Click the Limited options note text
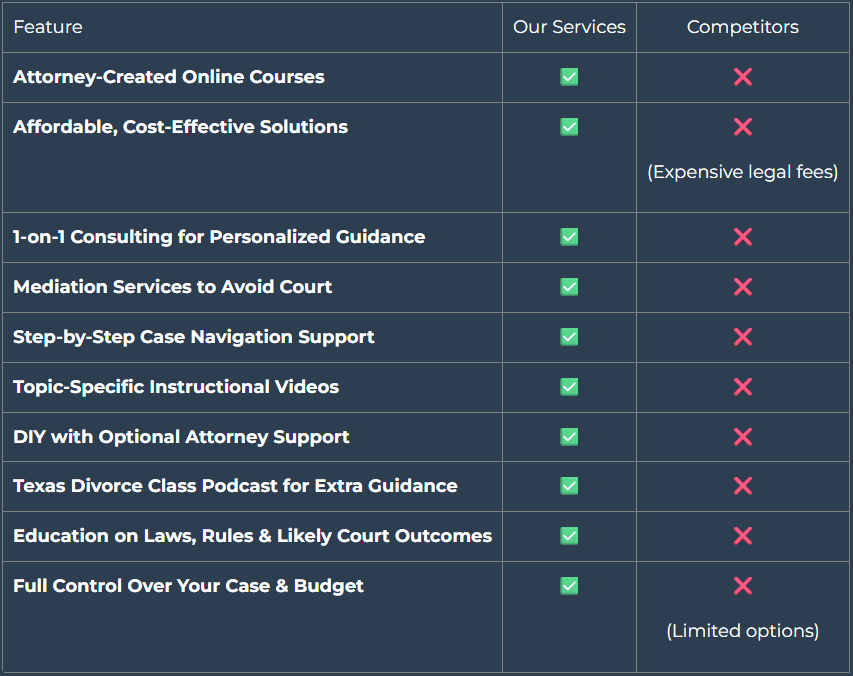The width and height of the screenshot is (853, 676). [742, 631]
